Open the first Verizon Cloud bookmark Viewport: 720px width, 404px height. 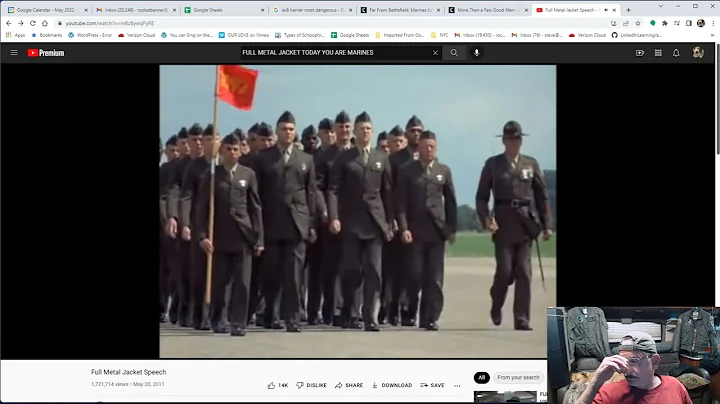tap(136, 35)
